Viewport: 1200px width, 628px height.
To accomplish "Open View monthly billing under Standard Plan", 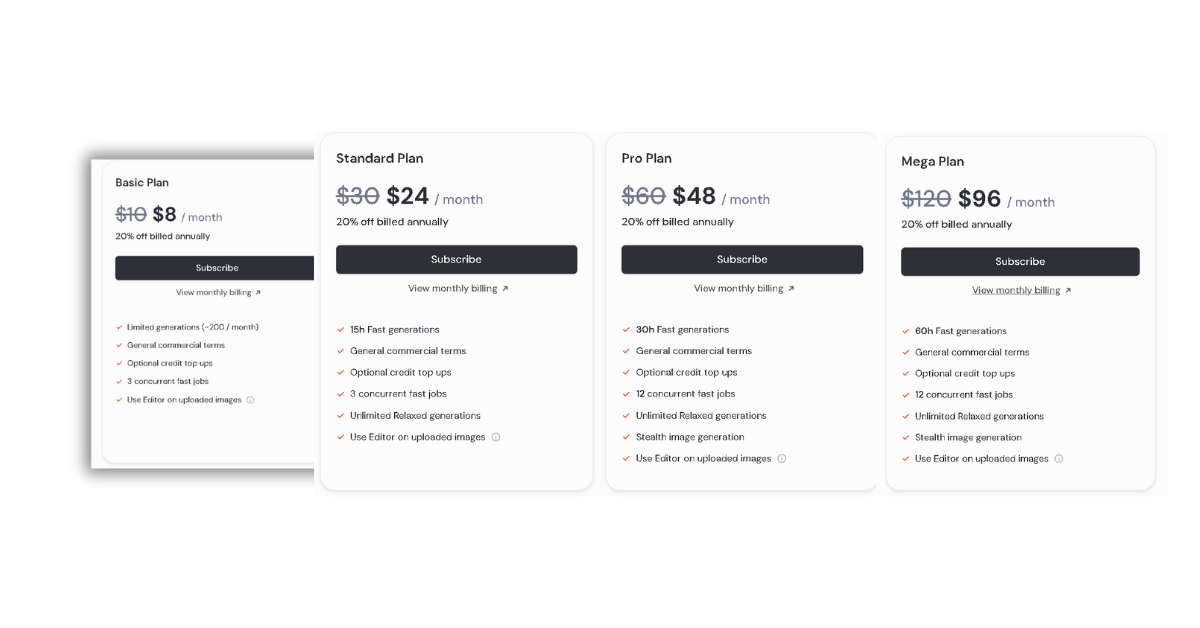I will (452, 289).
